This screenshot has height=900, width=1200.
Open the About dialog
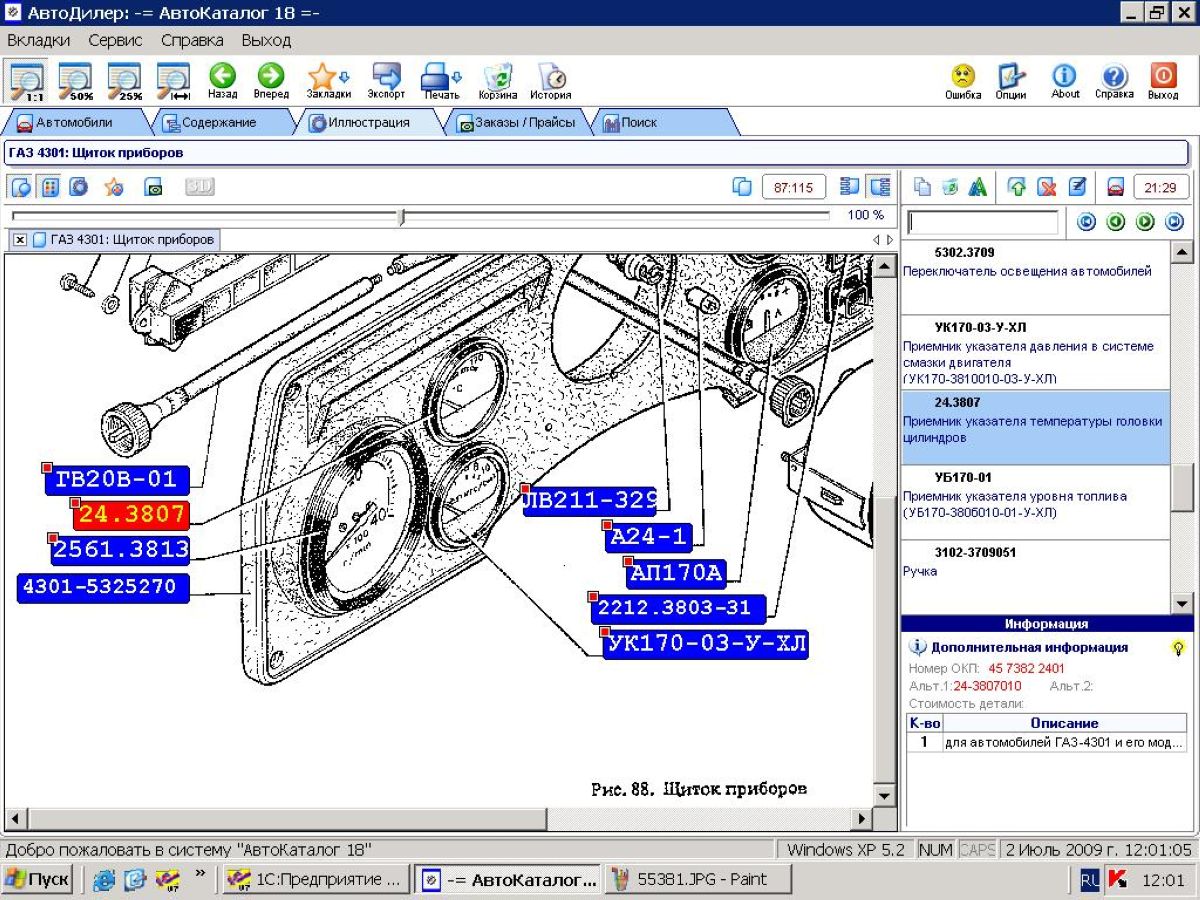[x=1065, y=80]
